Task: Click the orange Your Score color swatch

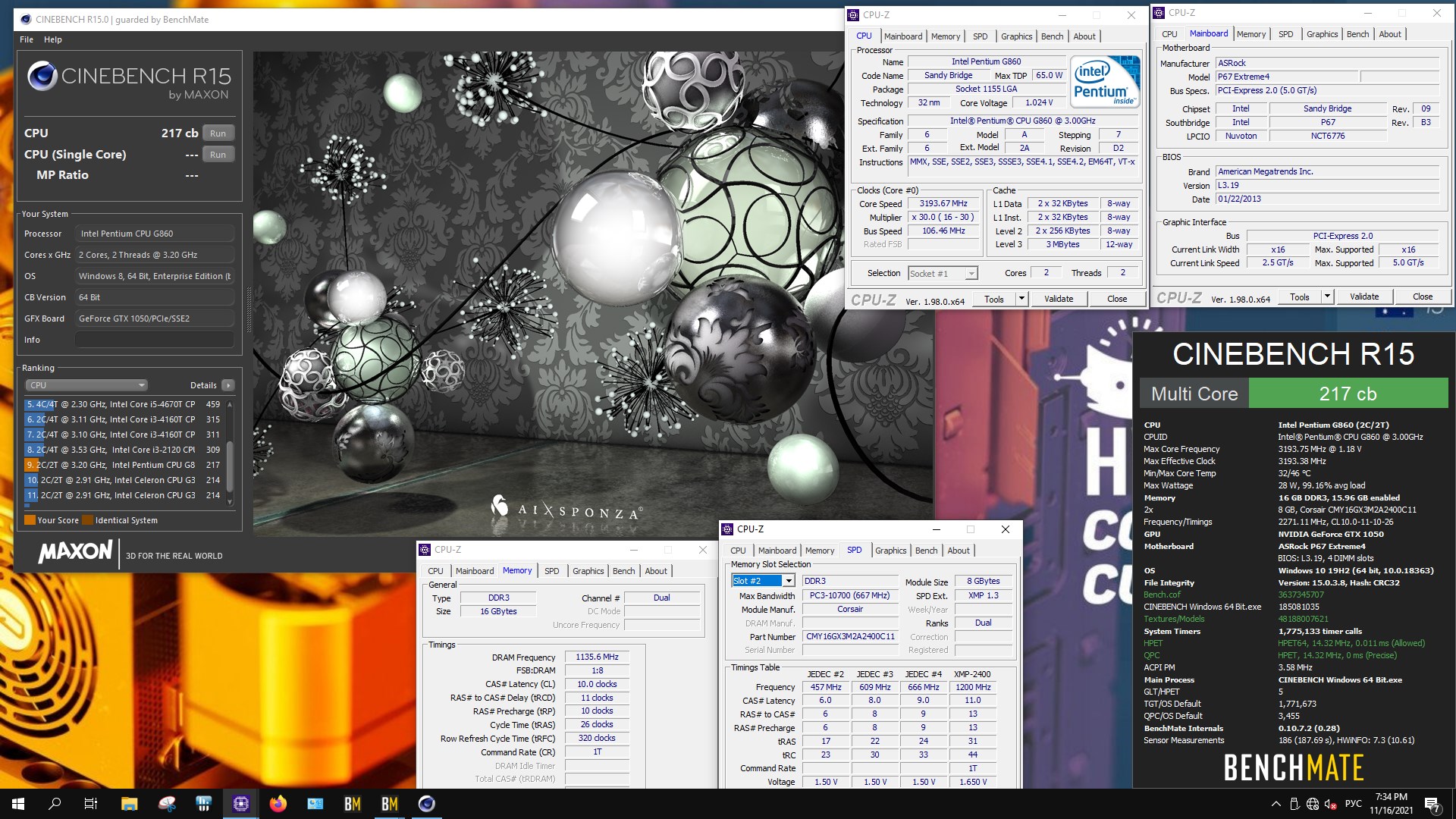Action: point(30,520)
